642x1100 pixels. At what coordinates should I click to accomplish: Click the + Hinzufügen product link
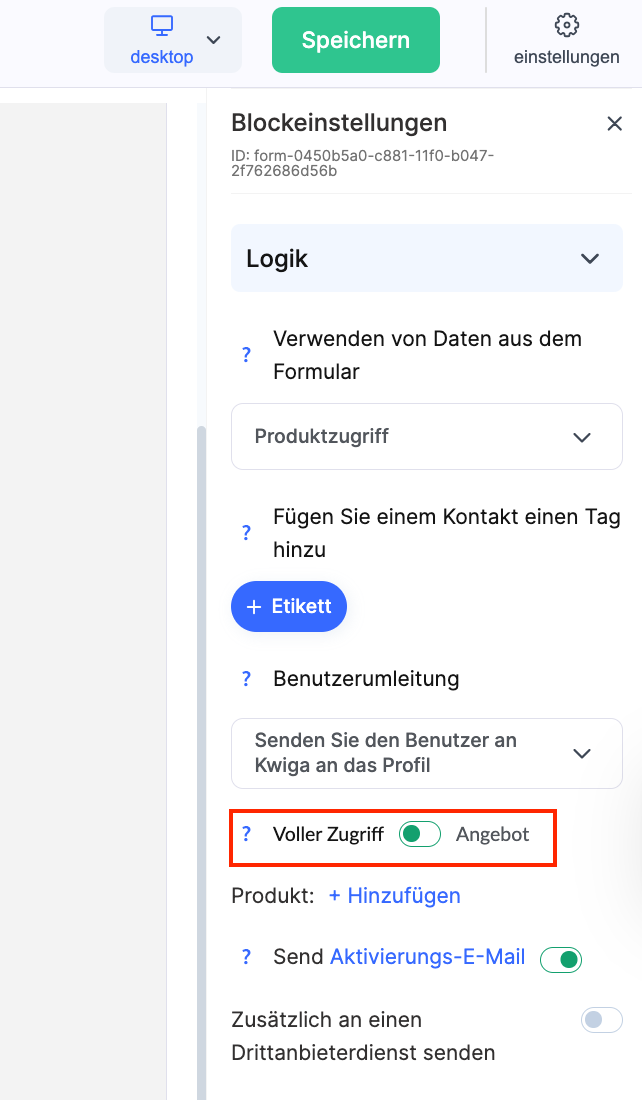[x=395, y=896]
